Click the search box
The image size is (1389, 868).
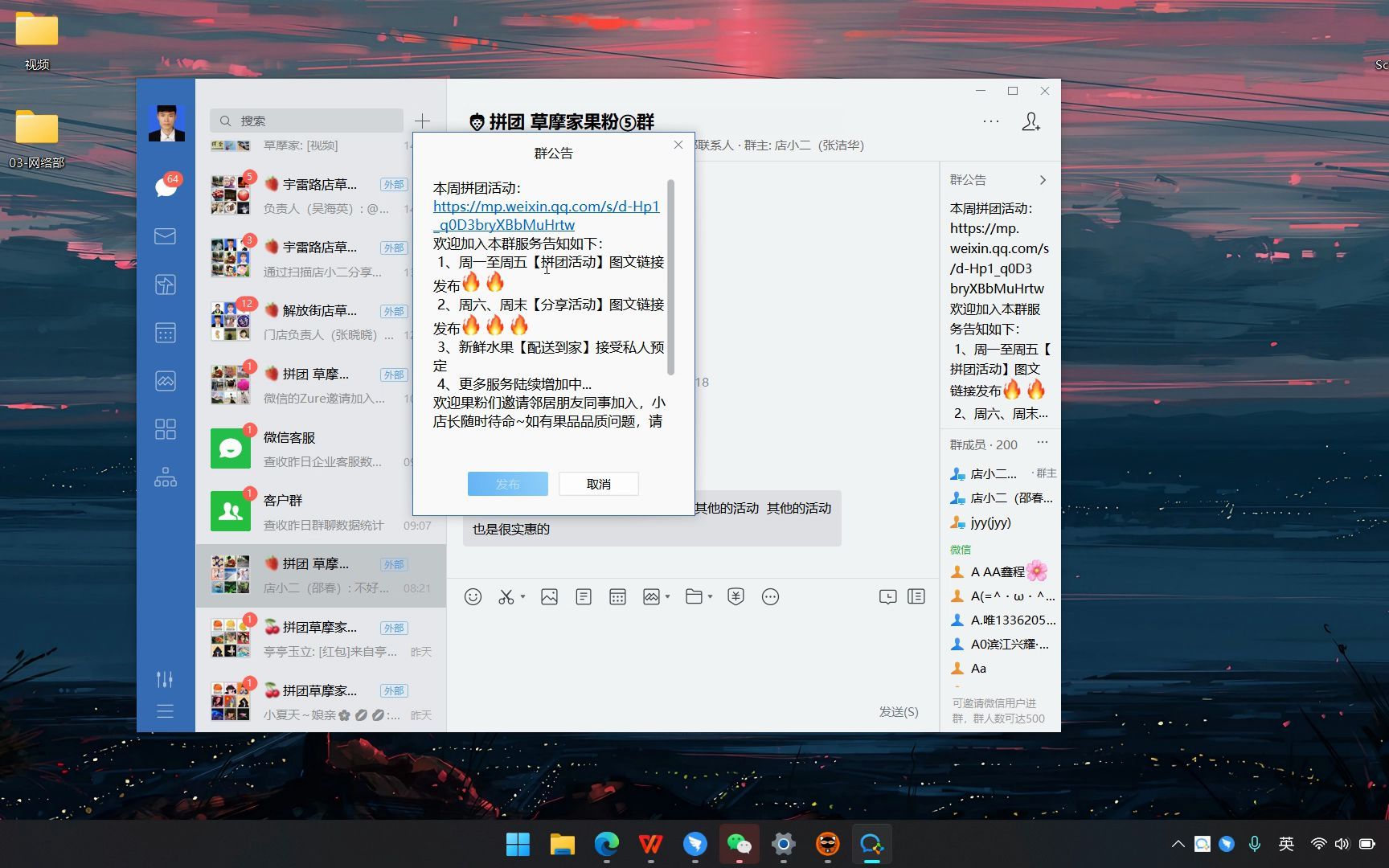point(306,121)
